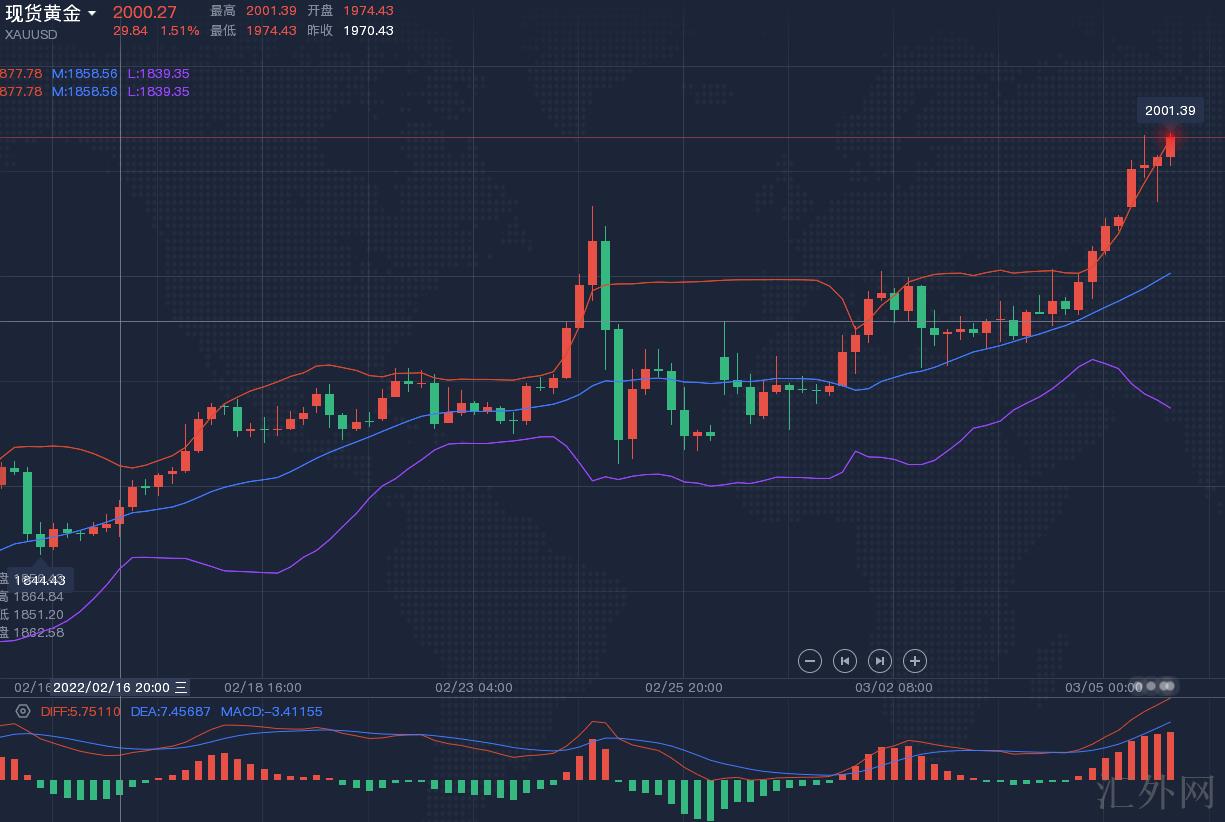This screenshot has width=1225, height=822.
Task: Select the DEA:7.45687 indicator value
Action: pyautogui.click(x=170, y=711)
